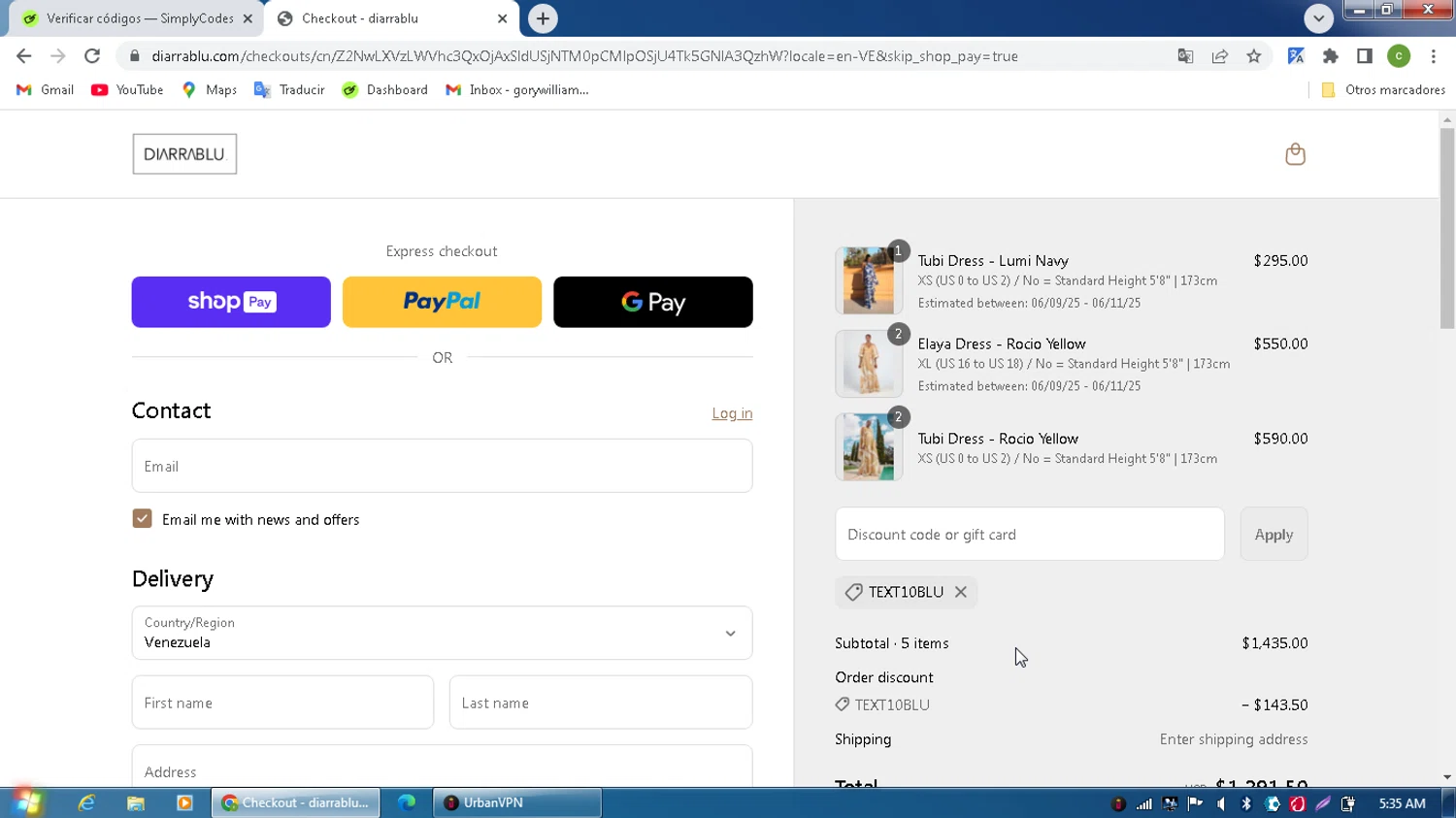This screenshot has height=818, width=1456.
Task: Click the Tubi Dress Lumi Navy thumbnail
Action: 869,280
